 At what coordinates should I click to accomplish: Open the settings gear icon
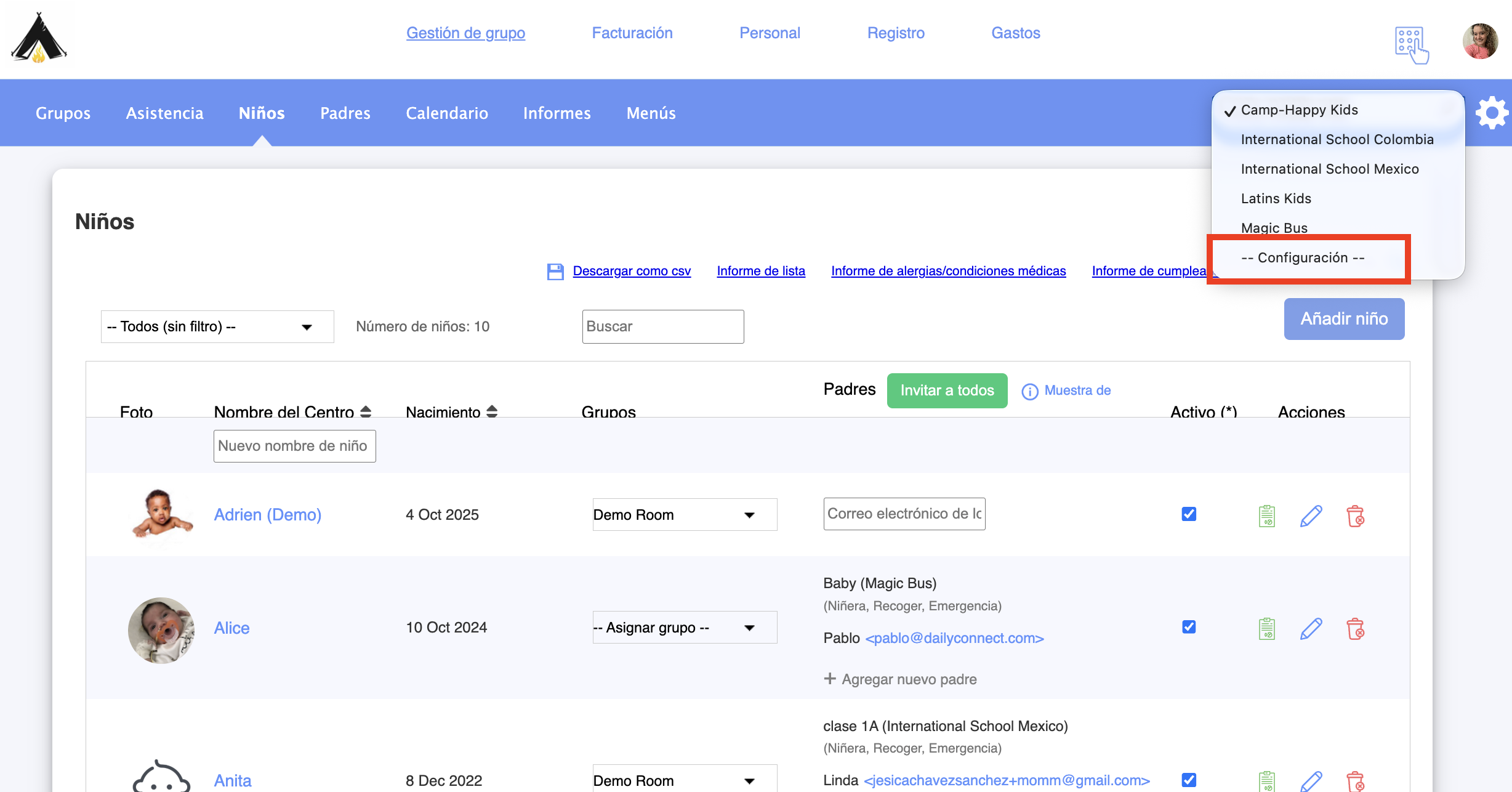[1492, 113]
